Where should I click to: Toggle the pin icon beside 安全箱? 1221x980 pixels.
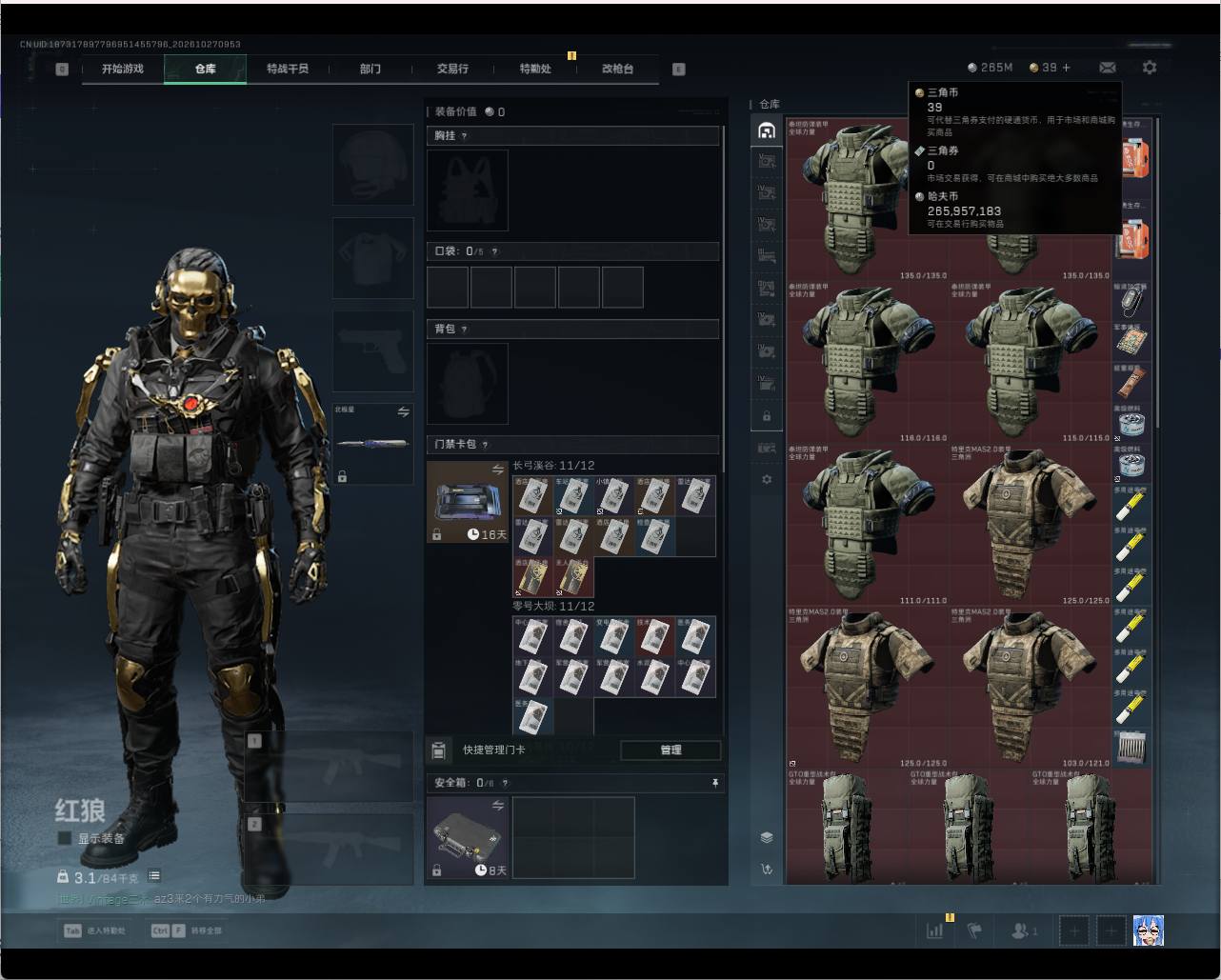[715, 783]
